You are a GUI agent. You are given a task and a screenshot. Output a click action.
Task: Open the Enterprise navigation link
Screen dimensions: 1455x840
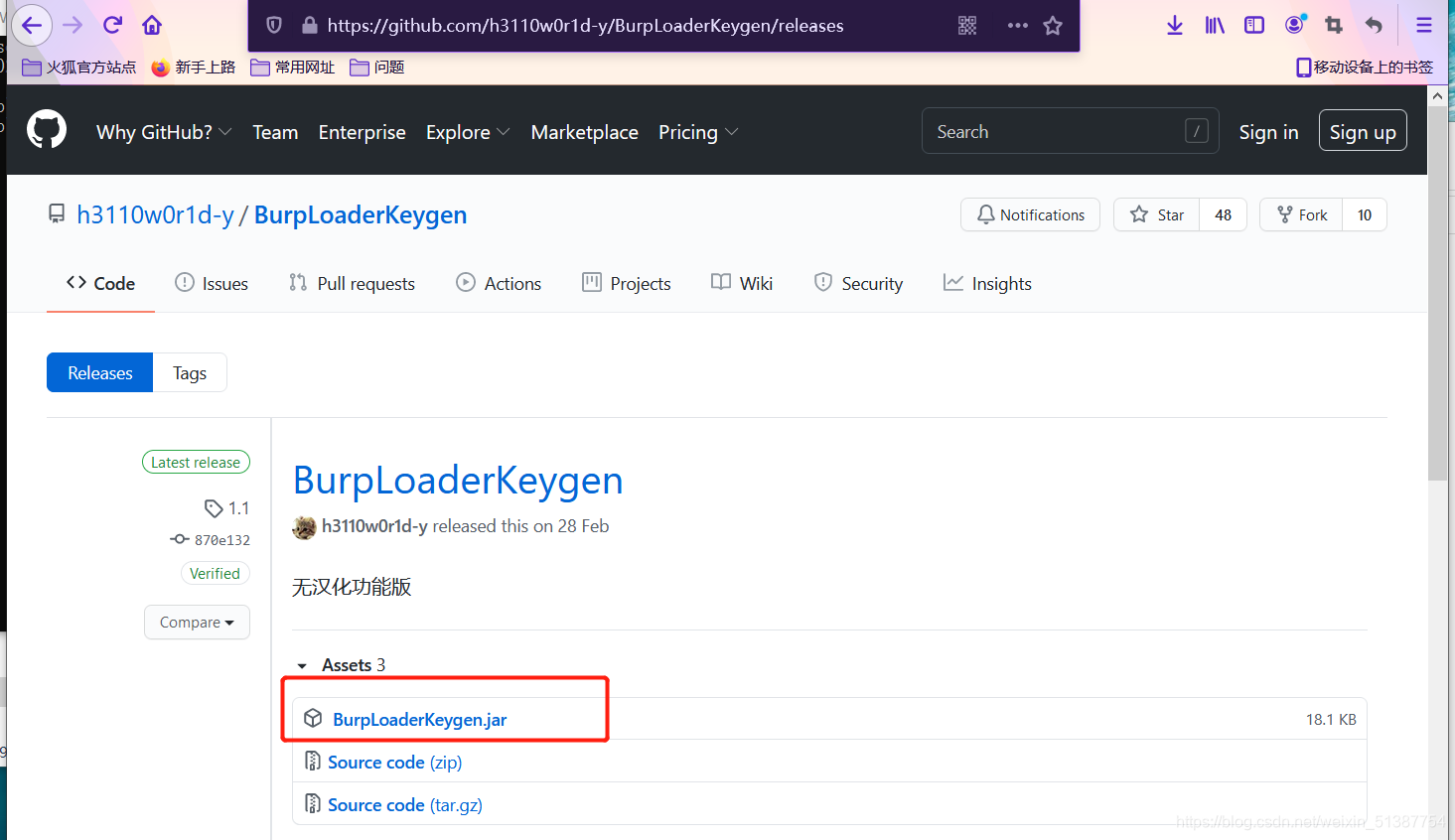362,132
